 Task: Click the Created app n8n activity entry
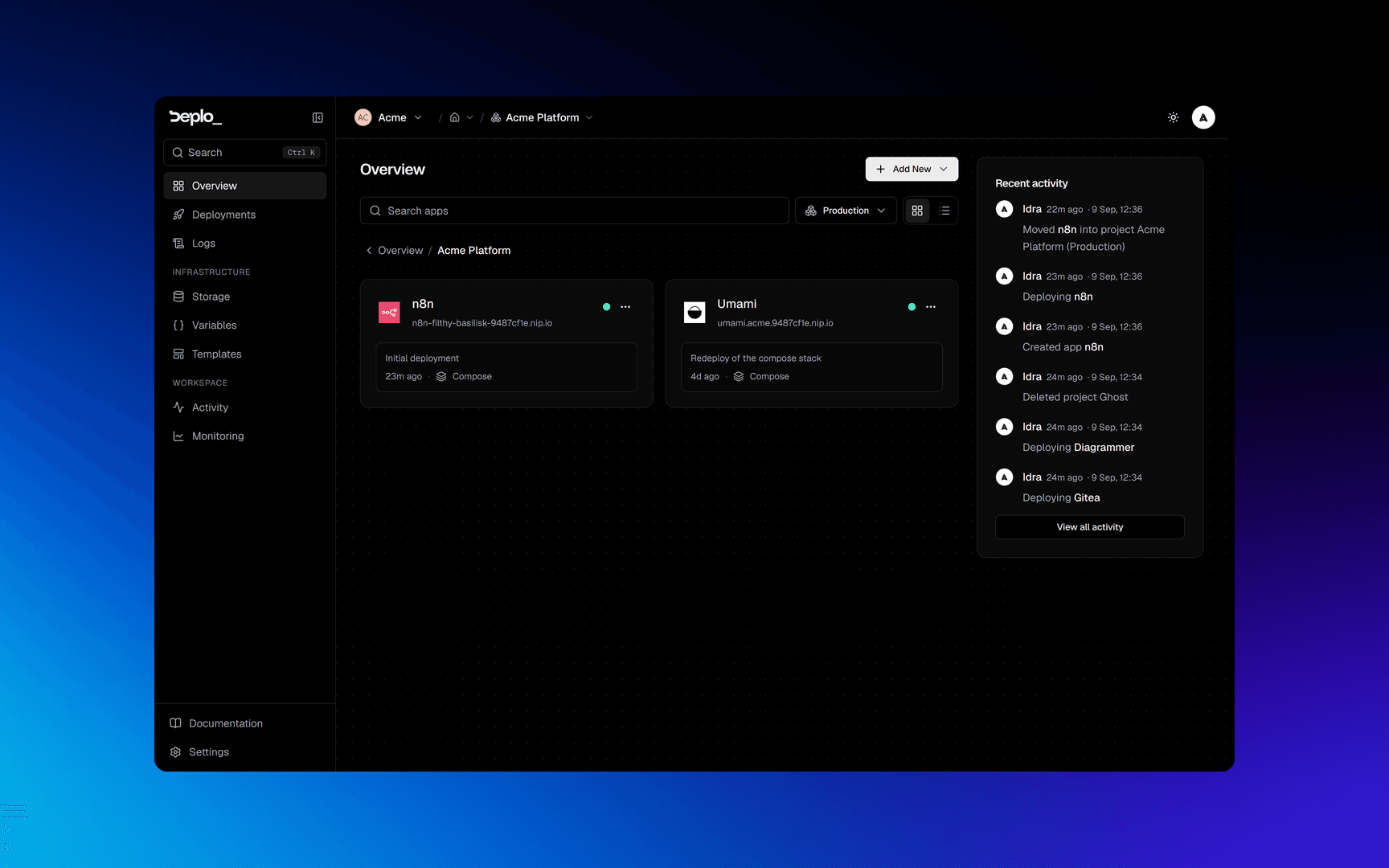(x=1090, y=337)
